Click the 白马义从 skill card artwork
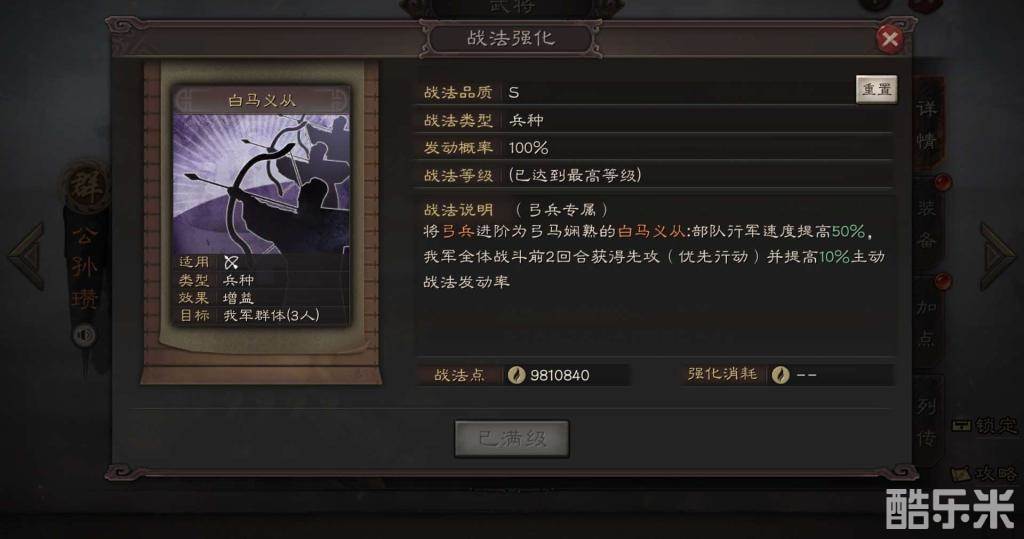The image size is (1024, 539). pos(261,184)
